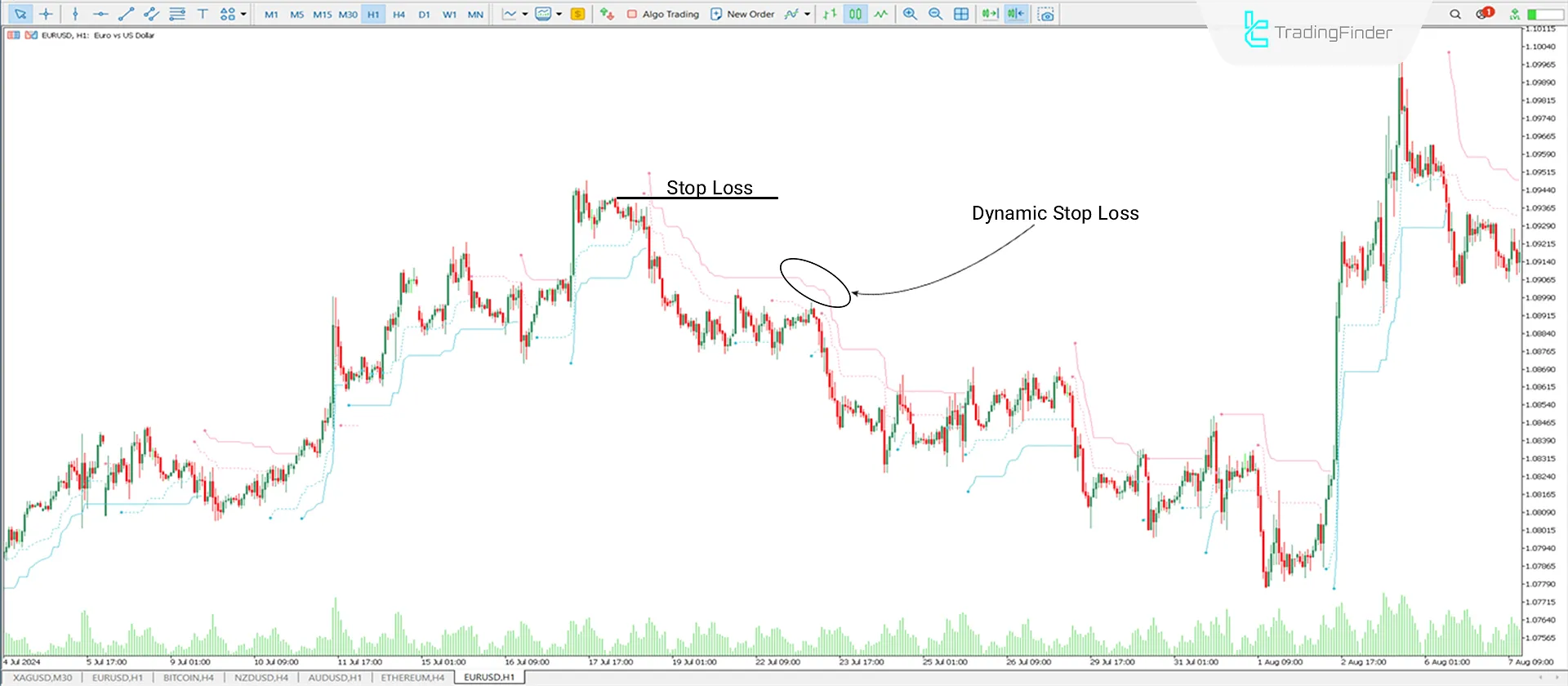Tile chart windows grid icon
The height and width of the screenshot is (686, 1568).
[x=961, y=14]
